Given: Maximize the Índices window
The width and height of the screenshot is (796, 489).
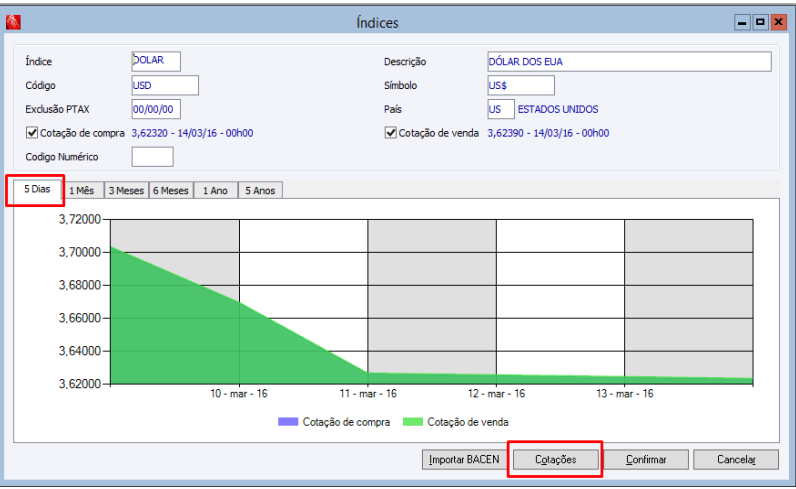Looking at the screenshot, I should click(x=760, y=22).
